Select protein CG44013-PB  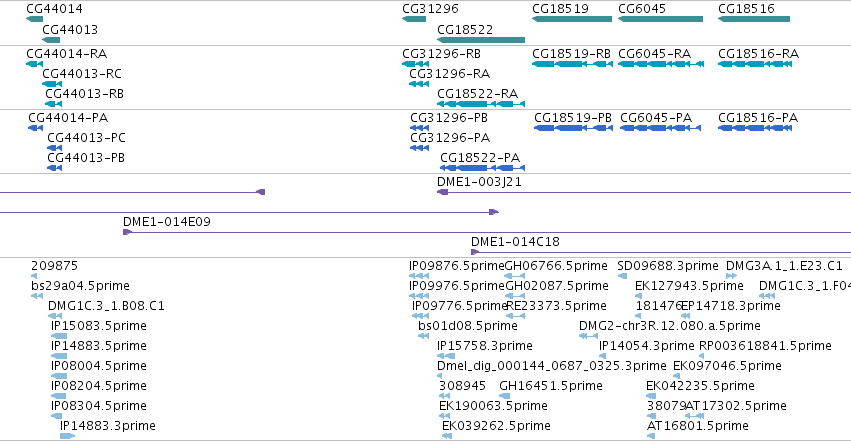click(55, 168)
